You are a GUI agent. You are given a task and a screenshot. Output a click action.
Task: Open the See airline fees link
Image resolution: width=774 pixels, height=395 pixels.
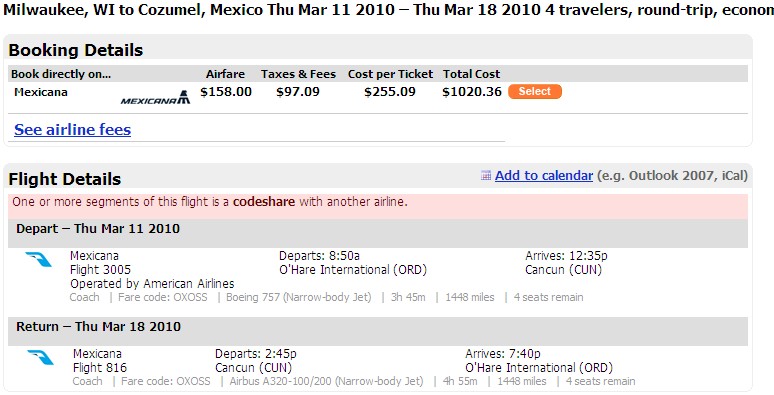tap(73, 129)
